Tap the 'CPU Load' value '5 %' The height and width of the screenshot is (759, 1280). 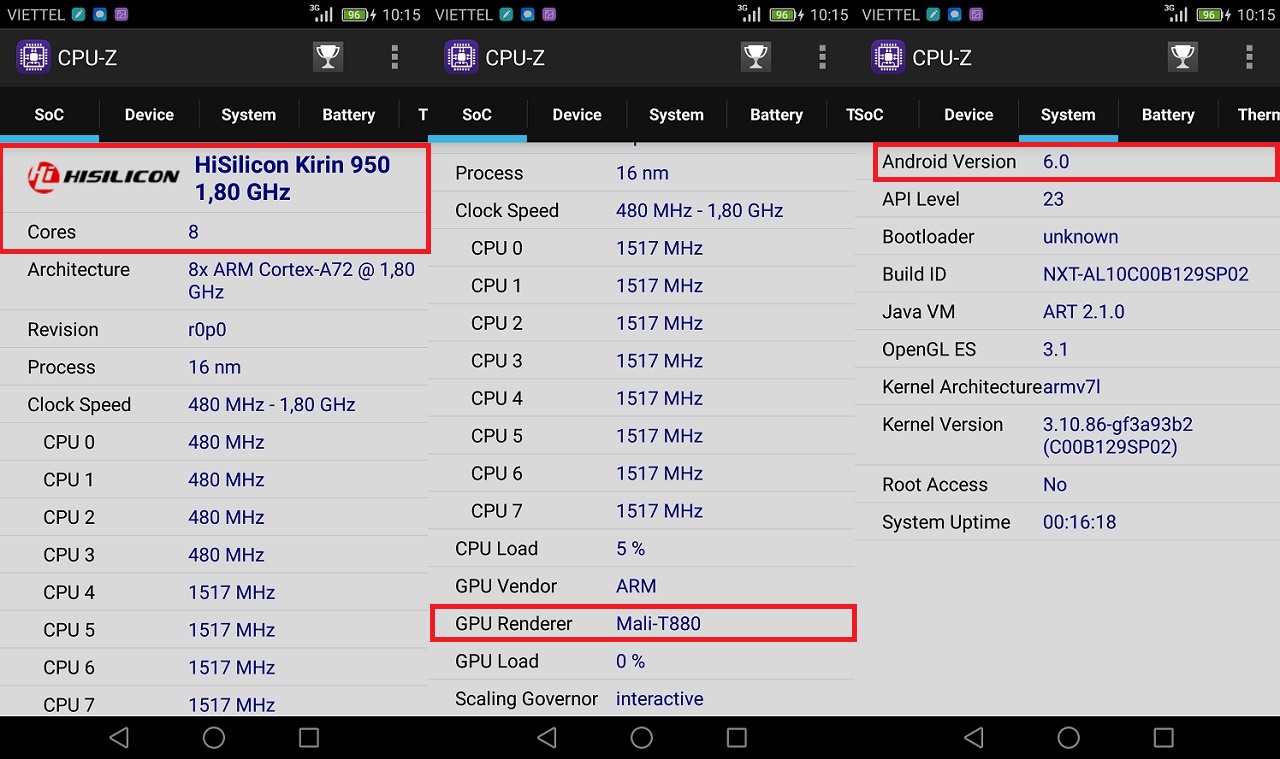click(x=630, y=549)
